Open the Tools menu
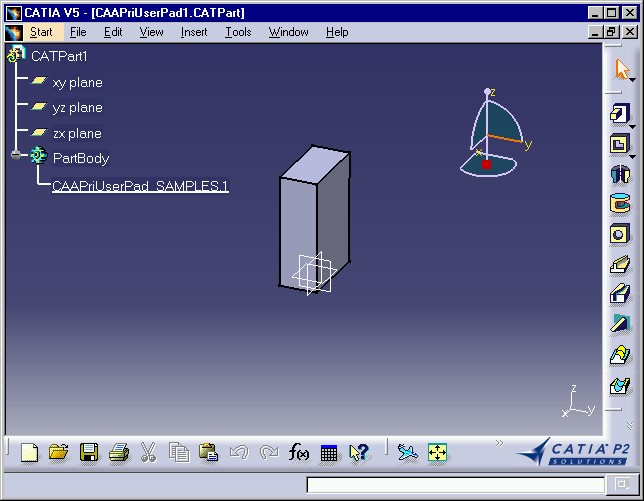The height and width of the screenshot is (501, 644). pos(238,32)
